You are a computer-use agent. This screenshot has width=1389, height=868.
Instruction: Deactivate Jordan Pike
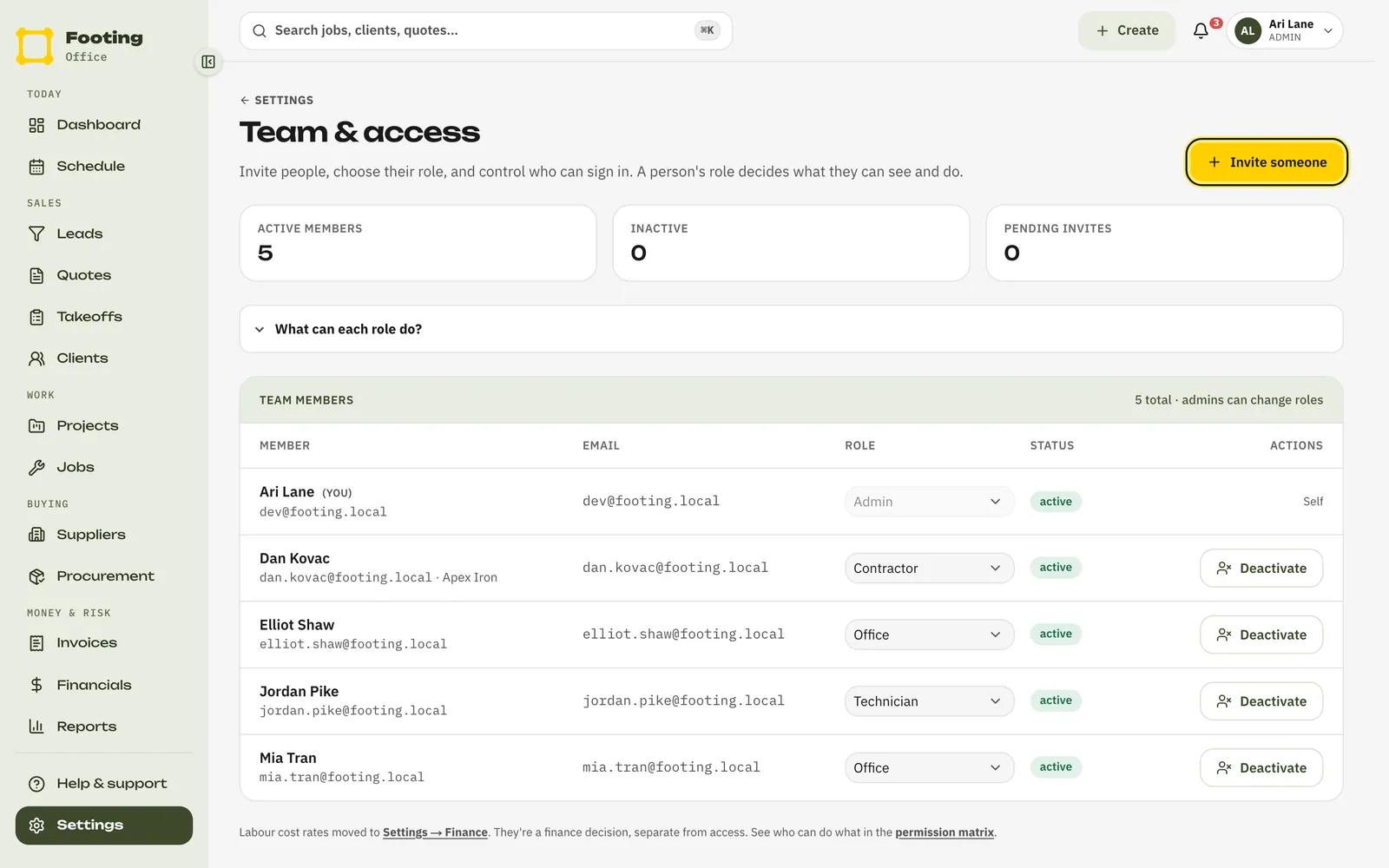click(x=1261, y=701)
